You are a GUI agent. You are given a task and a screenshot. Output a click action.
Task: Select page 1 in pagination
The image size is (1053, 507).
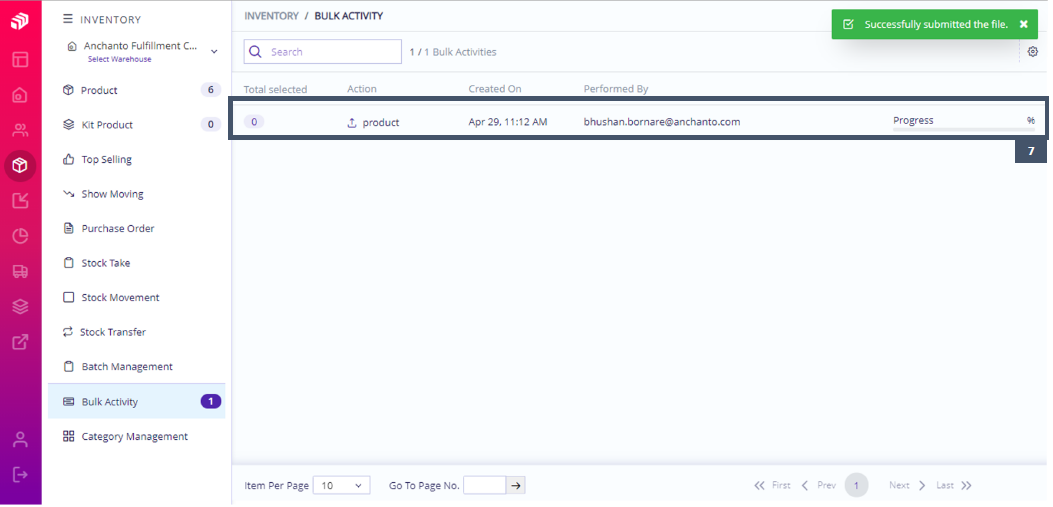tap(856, 485)
